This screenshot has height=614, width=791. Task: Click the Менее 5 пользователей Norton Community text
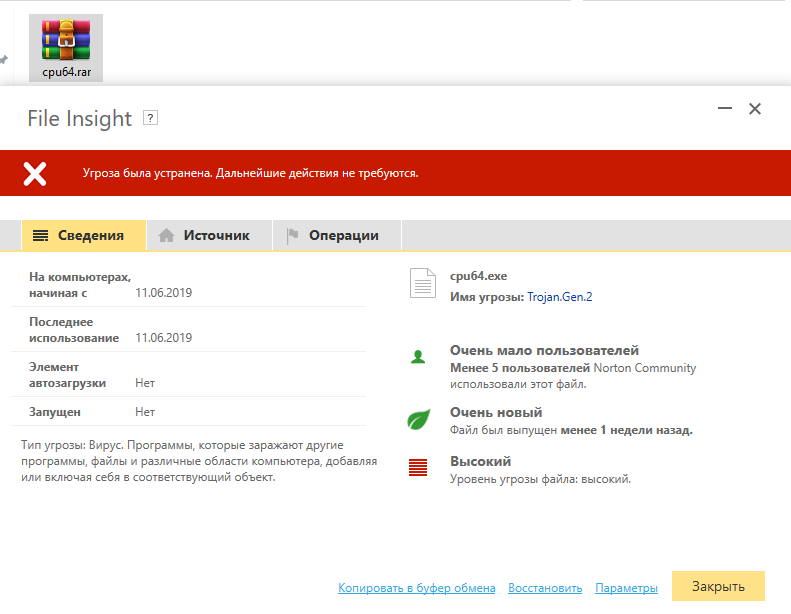coord(573,376)
